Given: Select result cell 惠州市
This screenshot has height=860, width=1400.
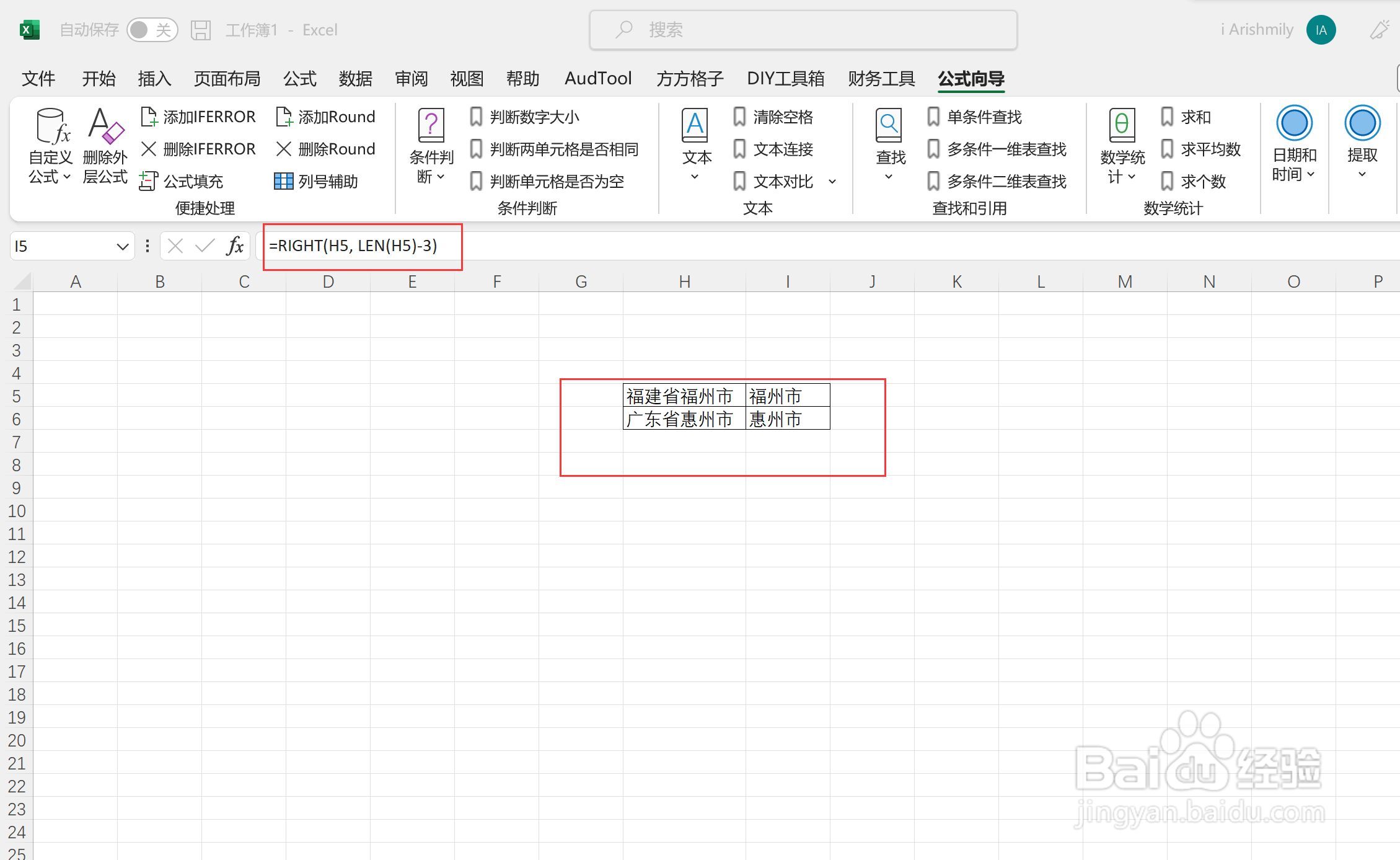Looking at the screenshot, I should [x=788, y=419].
